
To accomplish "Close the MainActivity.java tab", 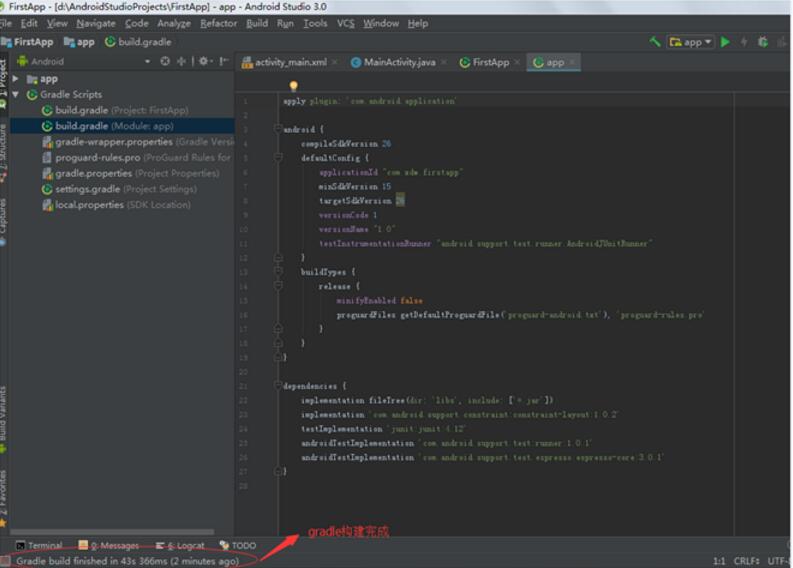I will click(444, 62).
